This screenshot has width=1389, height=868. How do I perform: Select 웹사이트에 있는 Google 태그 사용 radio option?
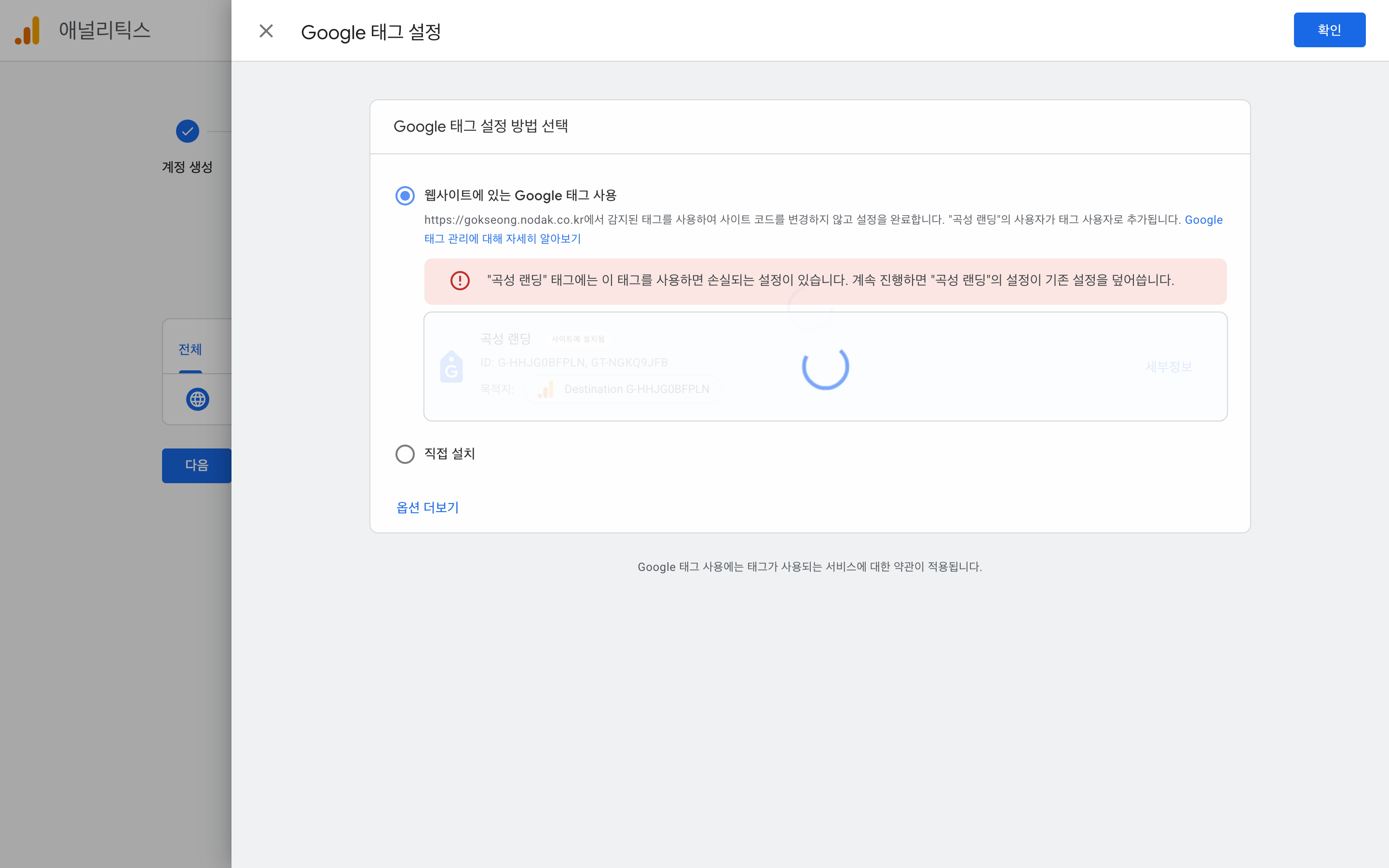pos(405,196)
